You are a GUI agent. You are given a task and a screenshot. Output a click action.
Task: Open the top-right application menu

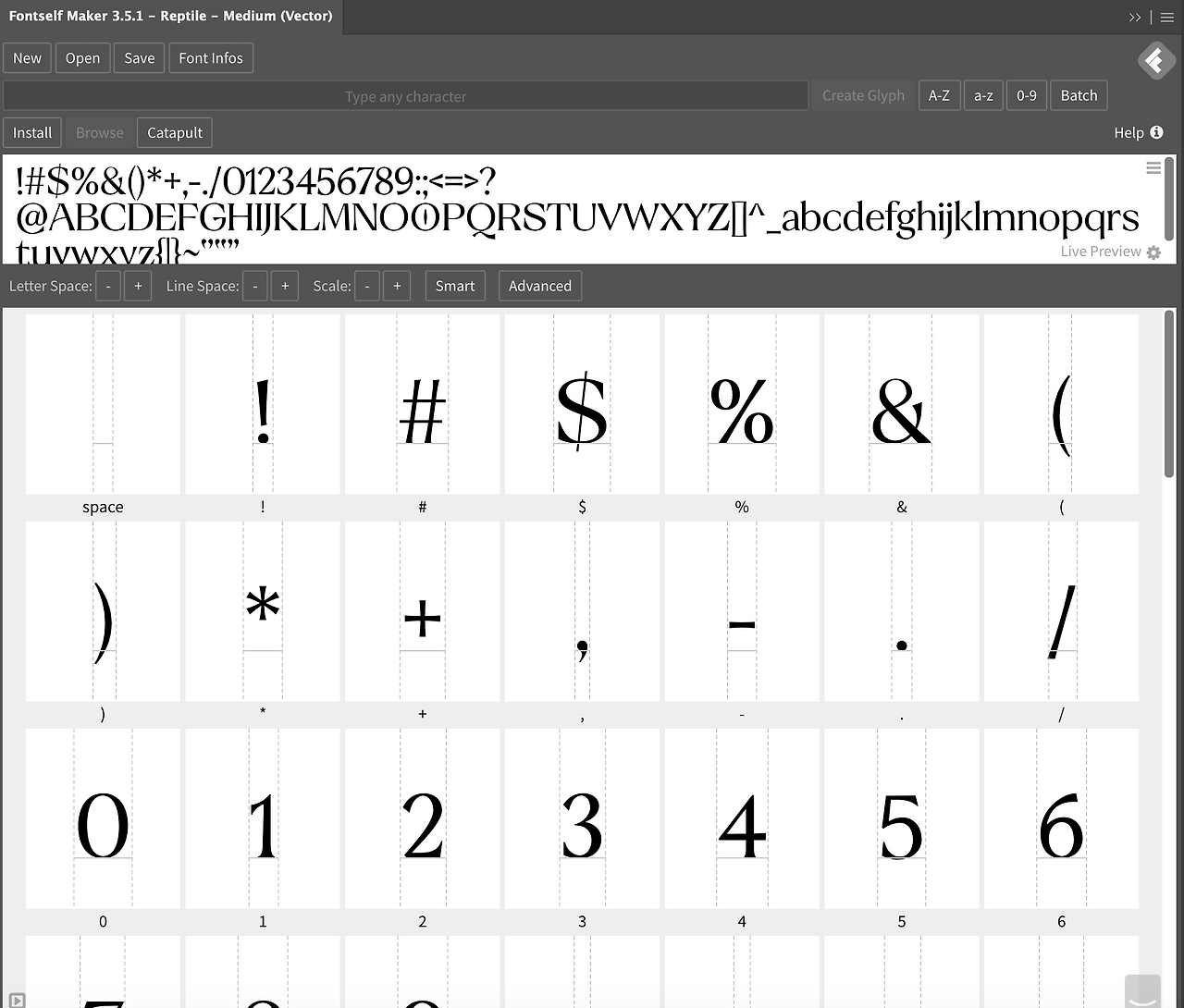tap(1166, 17)
